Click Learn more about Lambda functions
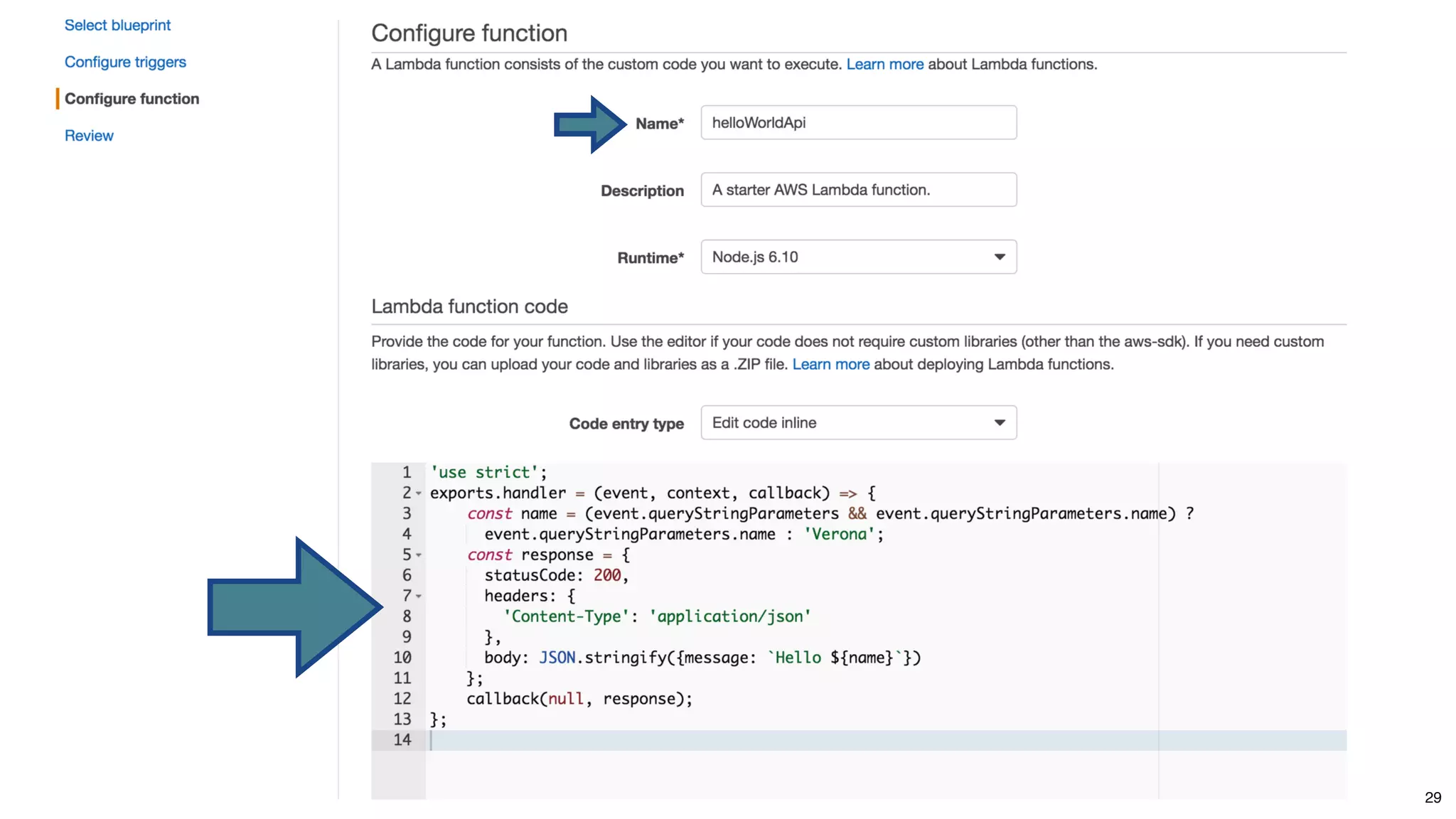Viewport: 1456px width, 819px height. 884,65
